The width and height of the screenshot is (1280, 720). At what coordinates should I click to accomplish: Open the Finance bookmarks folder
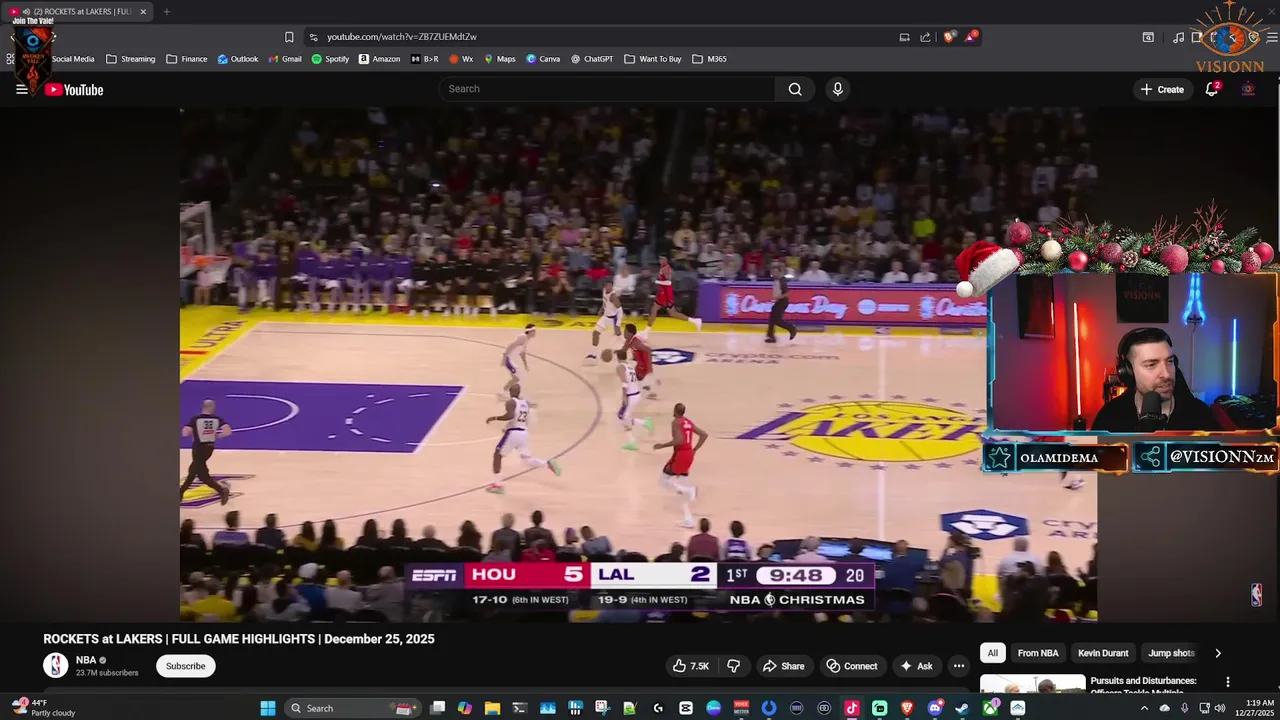187,59
